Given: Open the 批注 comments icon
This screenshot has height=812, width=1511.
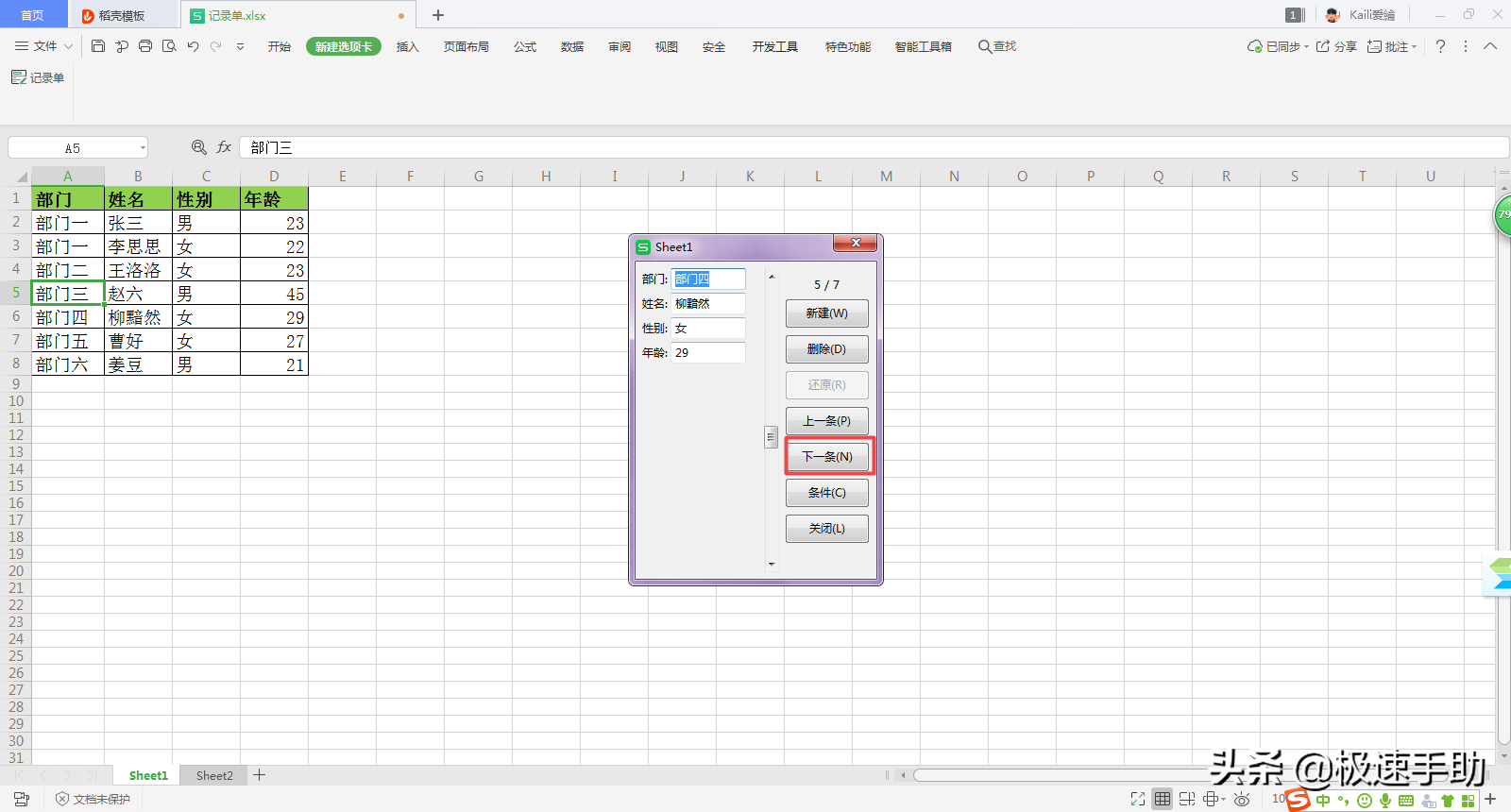Looking at the screenshot, I should point(1375,46).
